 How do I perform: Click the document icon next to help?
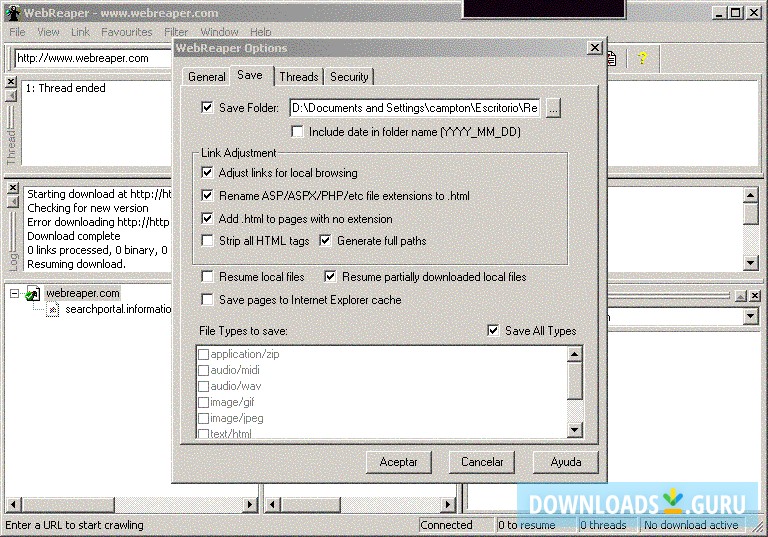612,59
